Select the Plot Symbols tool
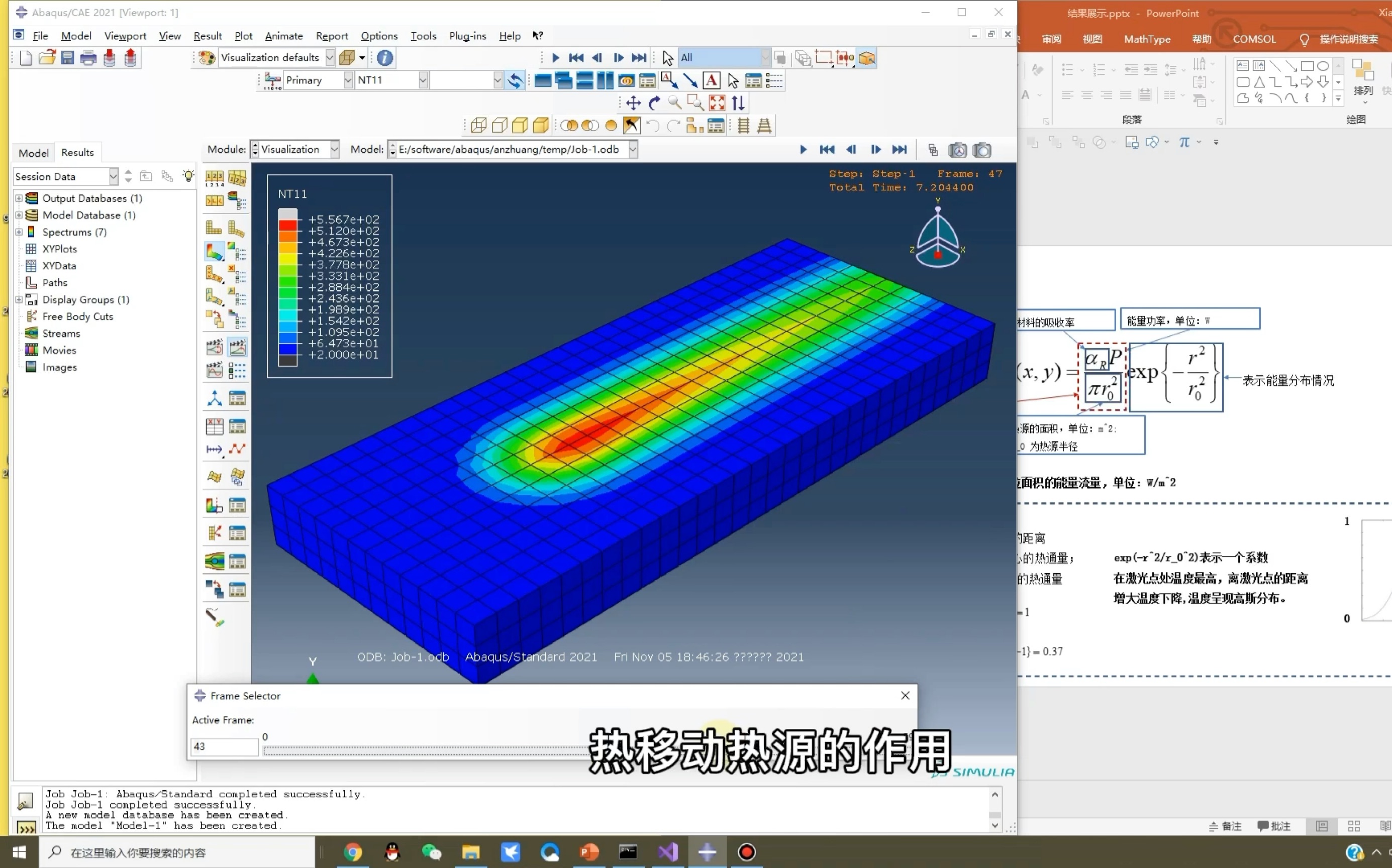 214,274
